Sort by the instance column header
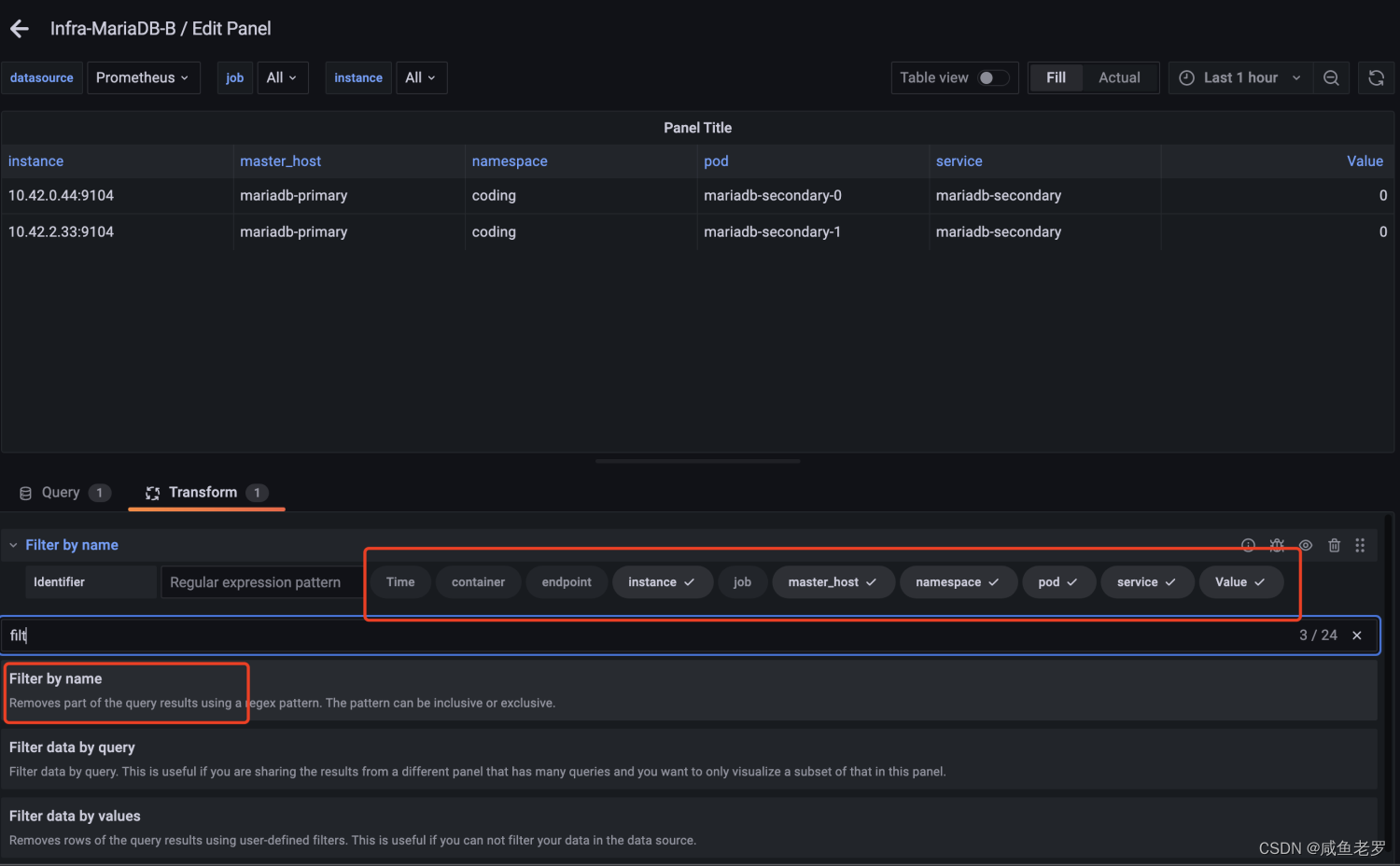 point(35,161)
